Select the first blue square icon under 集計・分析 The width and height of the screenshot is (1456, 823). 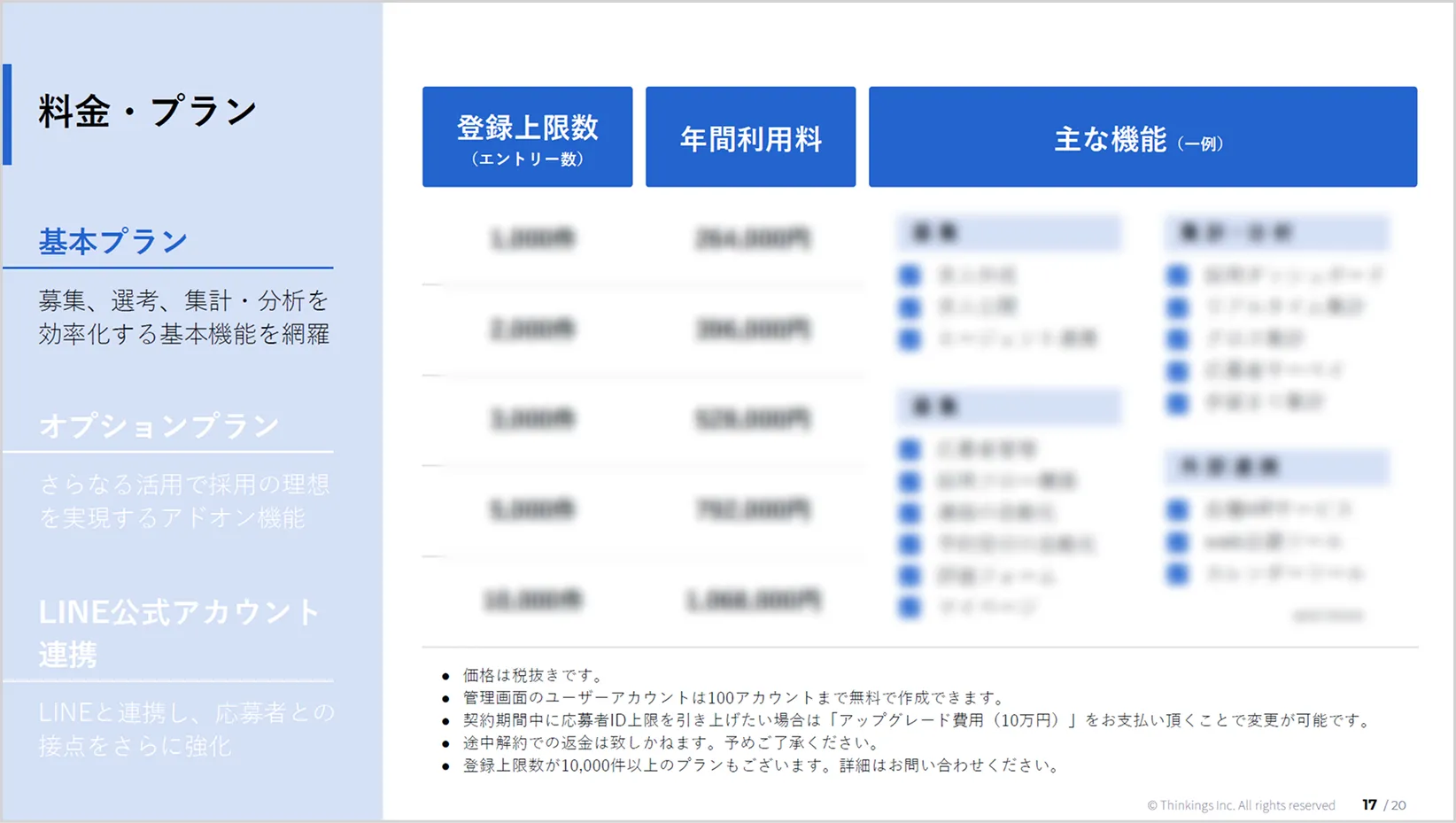pos(1177,274)
